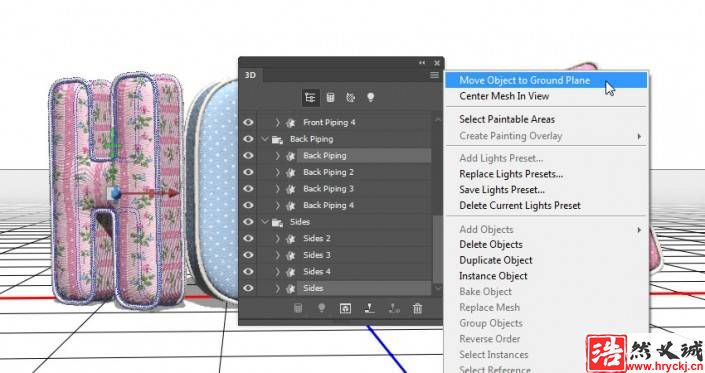This screenshot has width=705, height=373.
Task: Filter 3D panel by whole scene
Action: (x=310, y=98)
